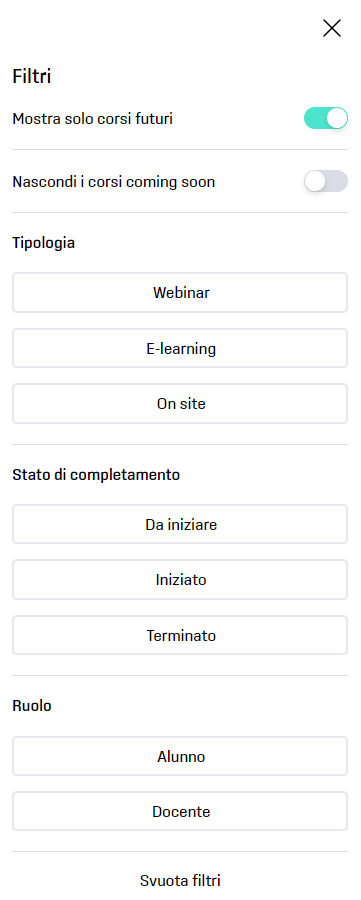The image size is (361, 900).
Task: Filter by the Docente role
Action: pyautogui.click(x=180, y=812)
